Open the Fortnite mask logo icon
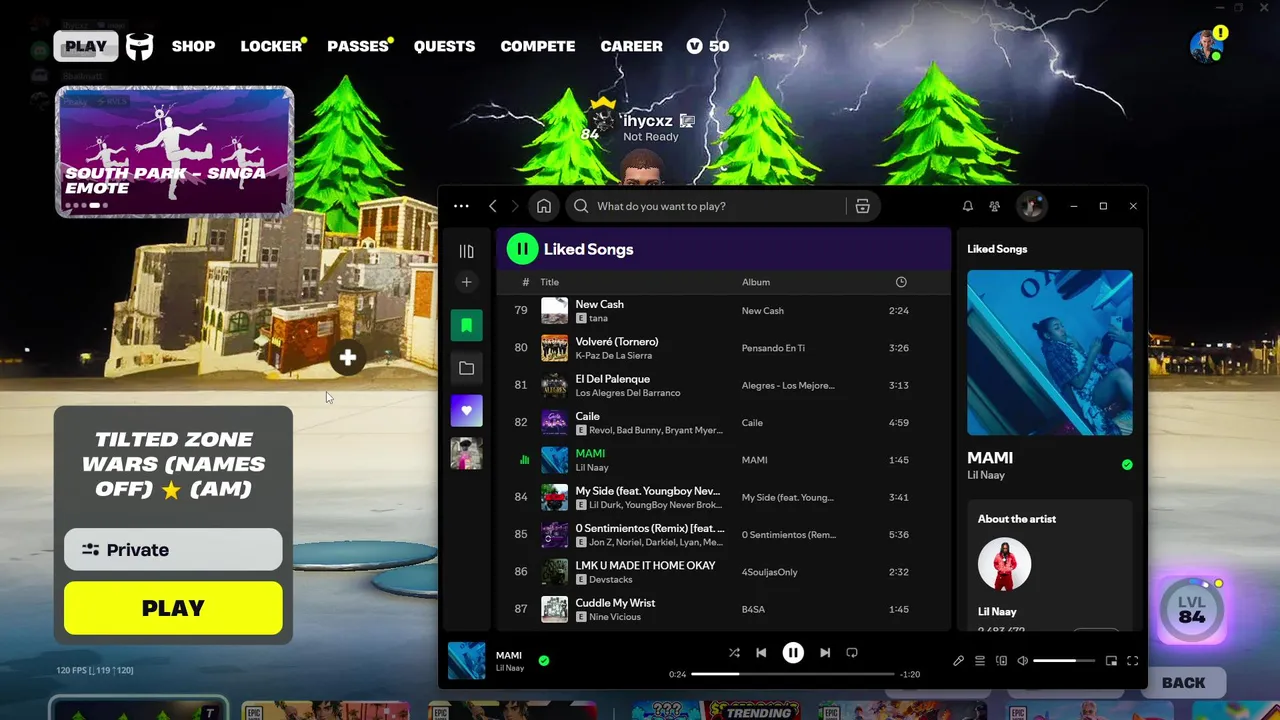The width and height of the screenshot is (1280, 720). point(140,46)
